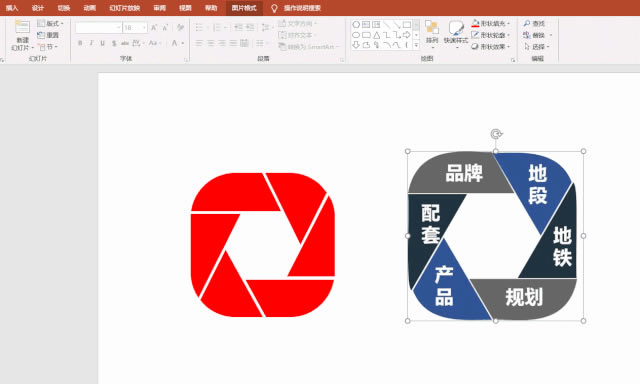This screenshot has height=384, width=640.
Task: Click the Find (查找) button
Action: [x=535, y=24]
